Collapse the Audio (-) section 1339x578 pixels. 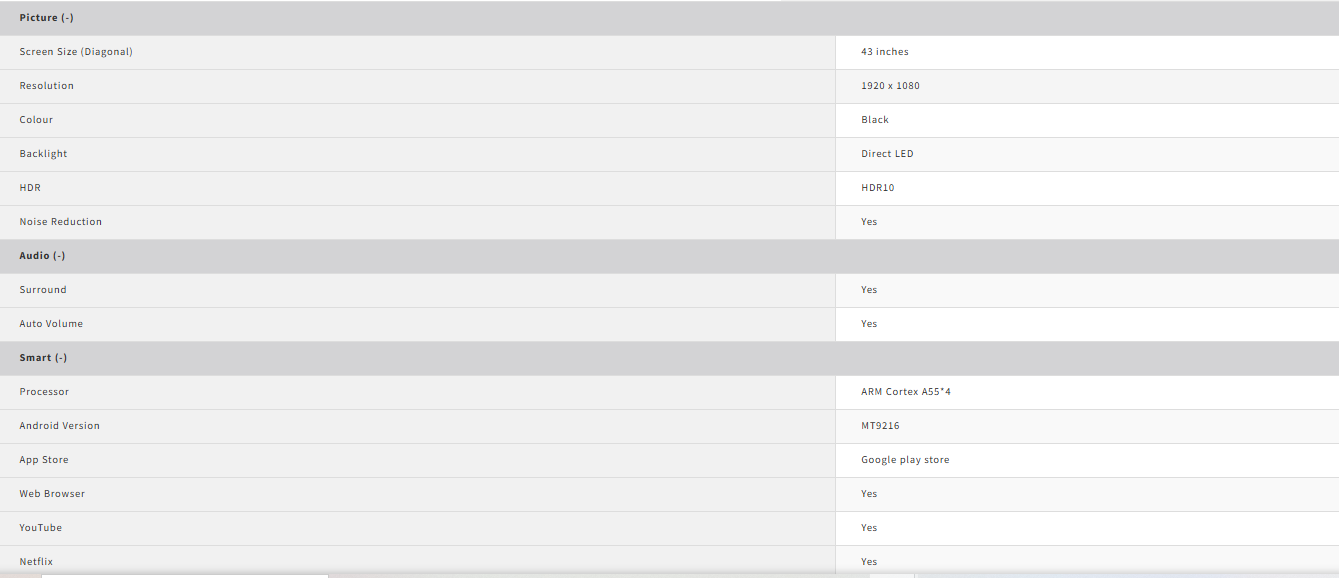pyautogui.click(x=42, y=256)
